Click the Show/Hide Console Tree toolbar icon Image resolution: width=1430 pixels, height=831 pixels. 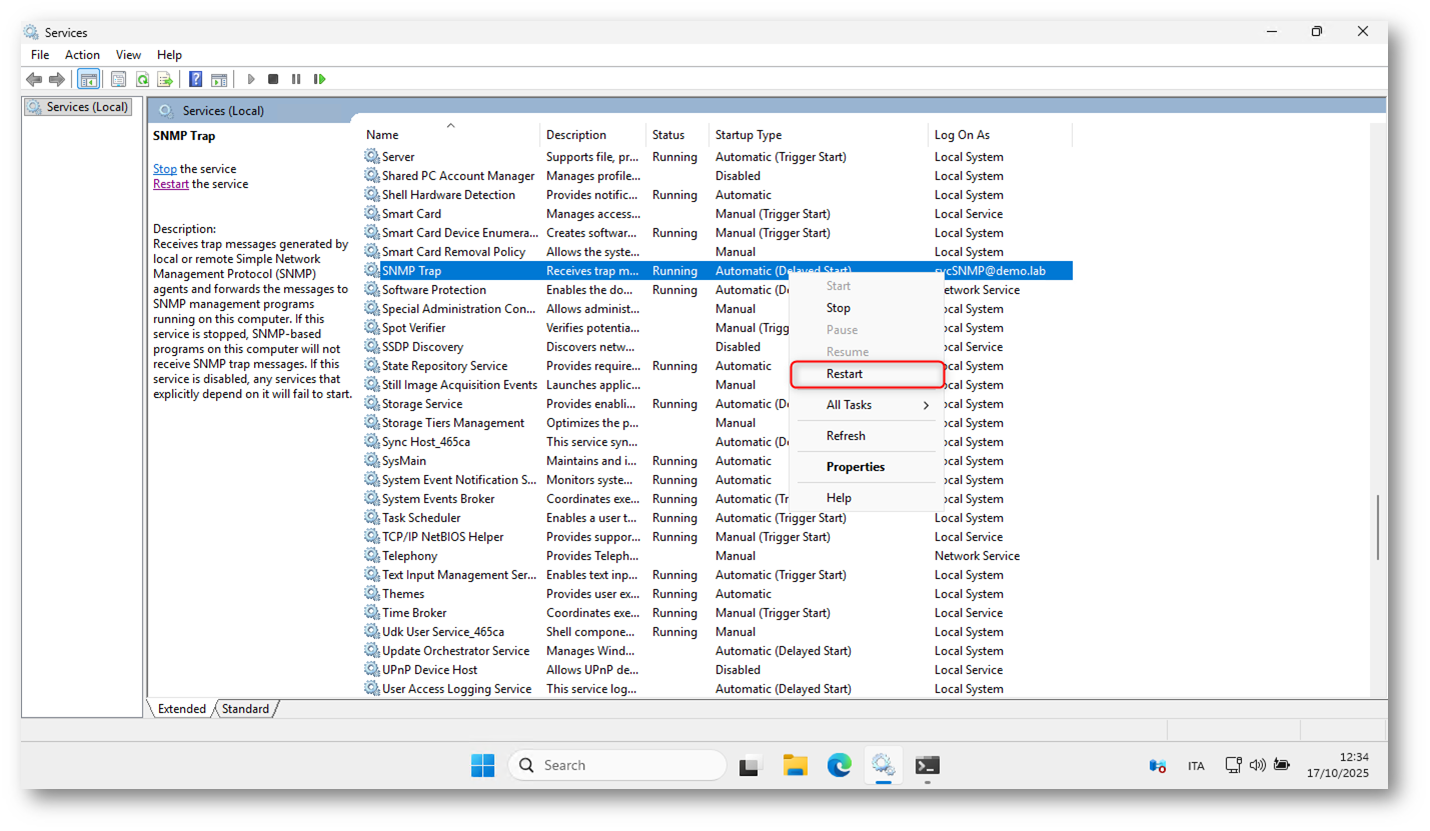tap(88, 79)
